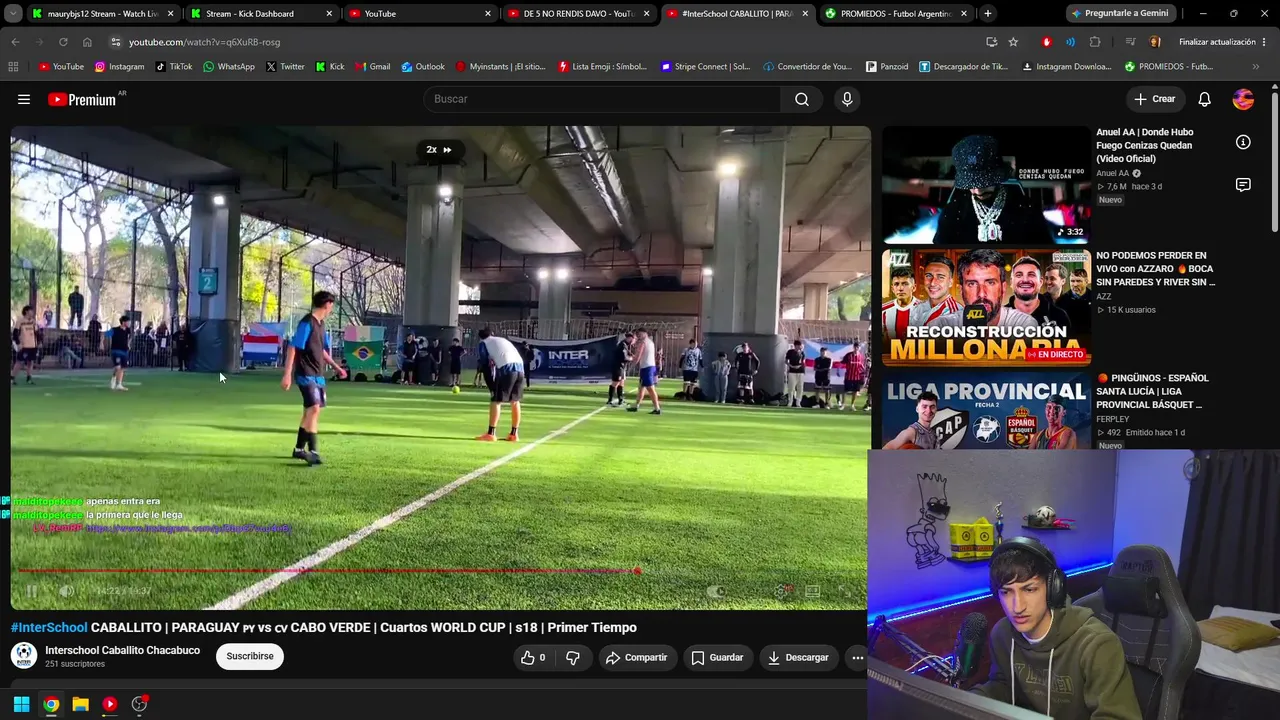Open the Chrome extensions puzzle icon
1280x720 pixels.
(x=1095, y=42)
